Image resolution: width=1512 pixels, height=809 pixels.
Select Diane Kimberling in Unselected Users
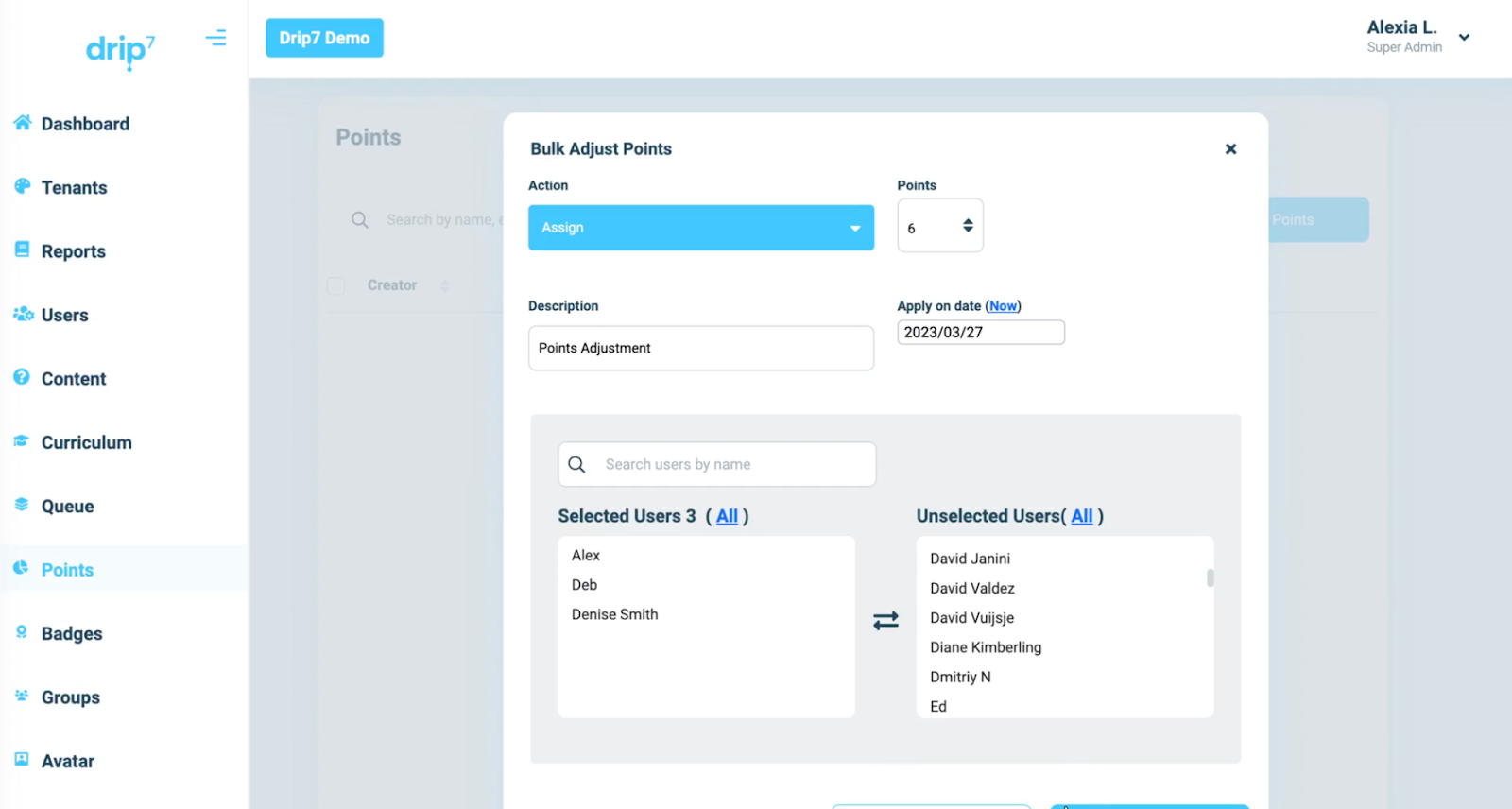tap(986, 647)
